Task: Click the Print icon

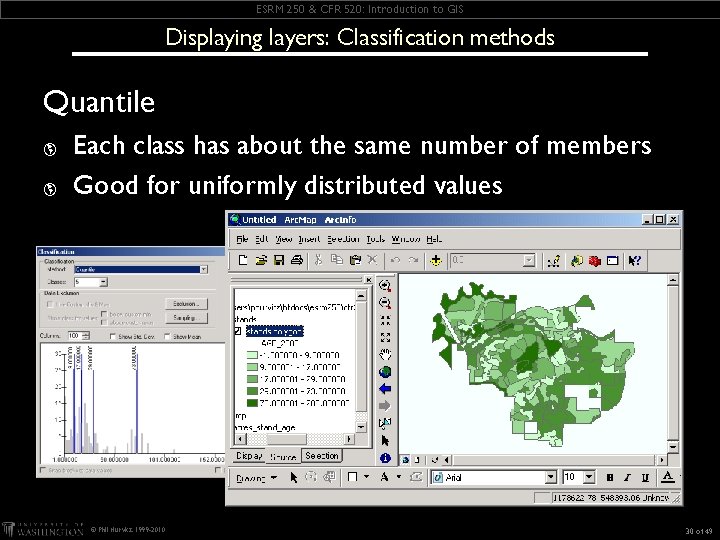Action: point(297,260)
